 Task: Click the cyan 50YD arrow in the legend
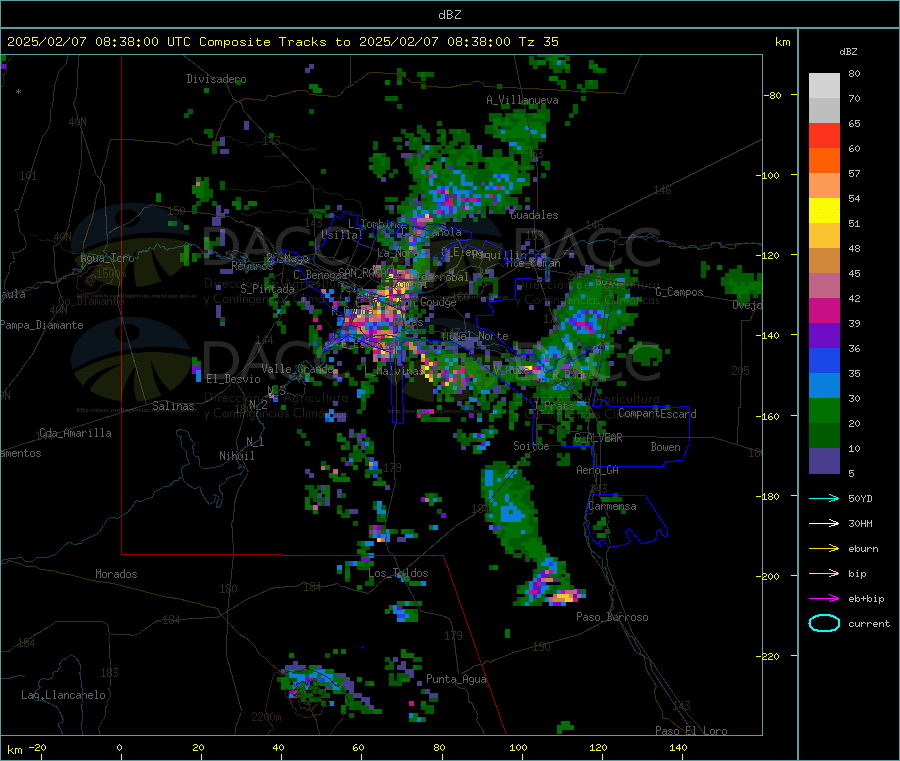824,498
